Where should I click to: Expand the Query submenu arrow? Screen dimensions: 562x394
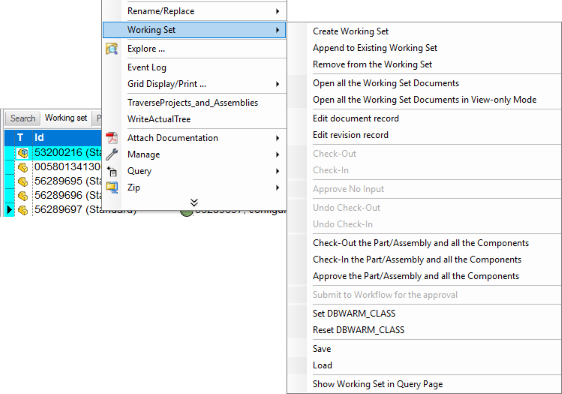[277, 171]
